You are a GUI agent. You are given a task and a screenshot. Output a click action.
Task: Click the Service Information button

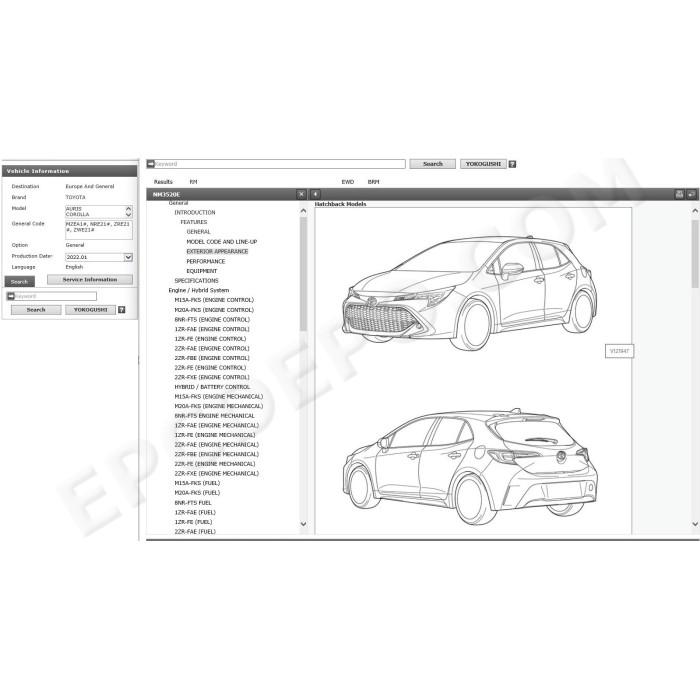pos(90,279)
